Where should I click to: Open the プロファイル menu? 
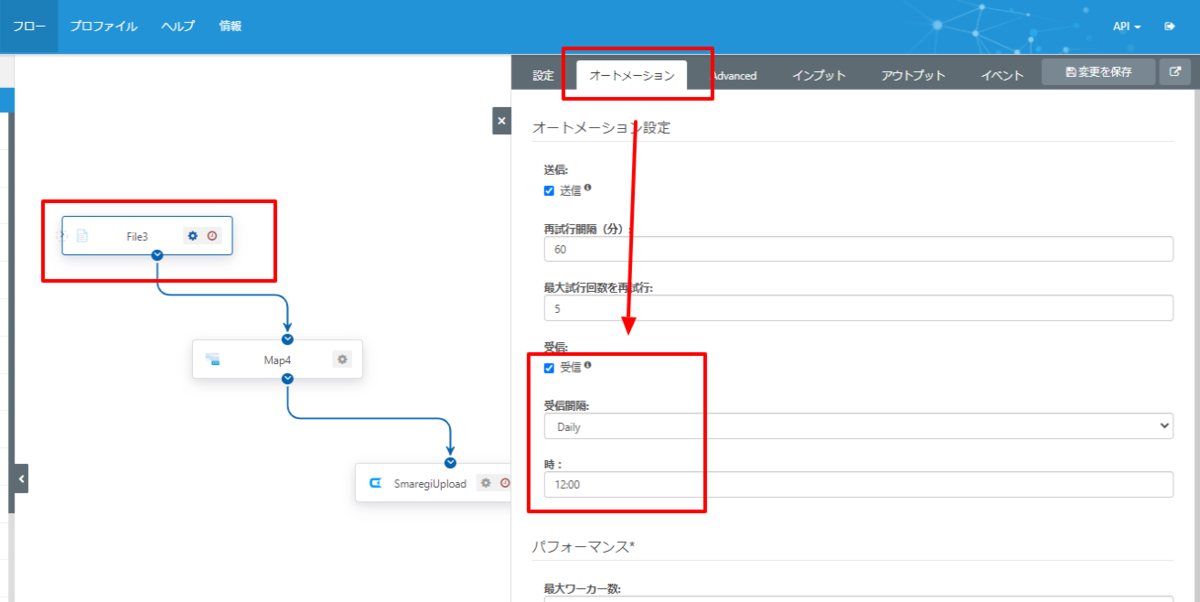click(104, 26)
